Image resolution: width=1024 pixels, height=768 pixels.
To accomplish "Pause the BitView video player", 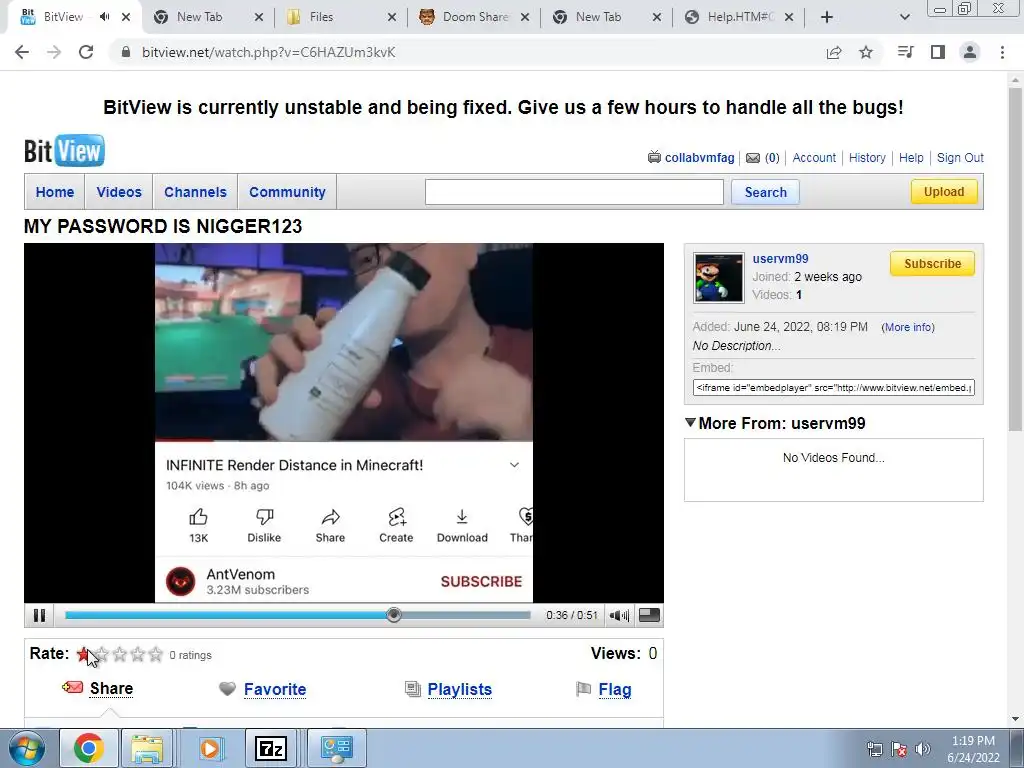I will pos(39,615).
